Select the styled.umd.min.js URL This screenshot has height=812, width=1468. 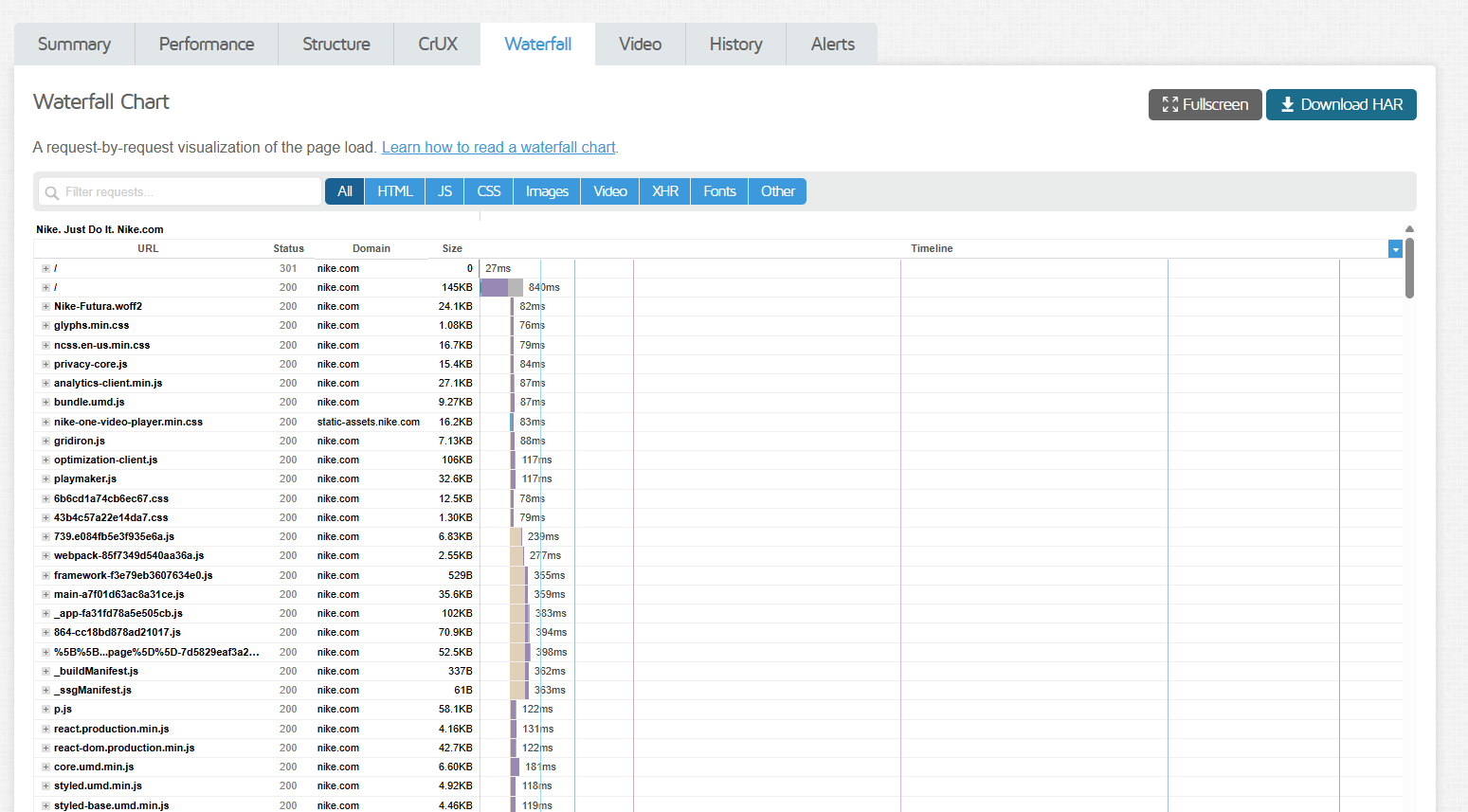coord(98,786)
